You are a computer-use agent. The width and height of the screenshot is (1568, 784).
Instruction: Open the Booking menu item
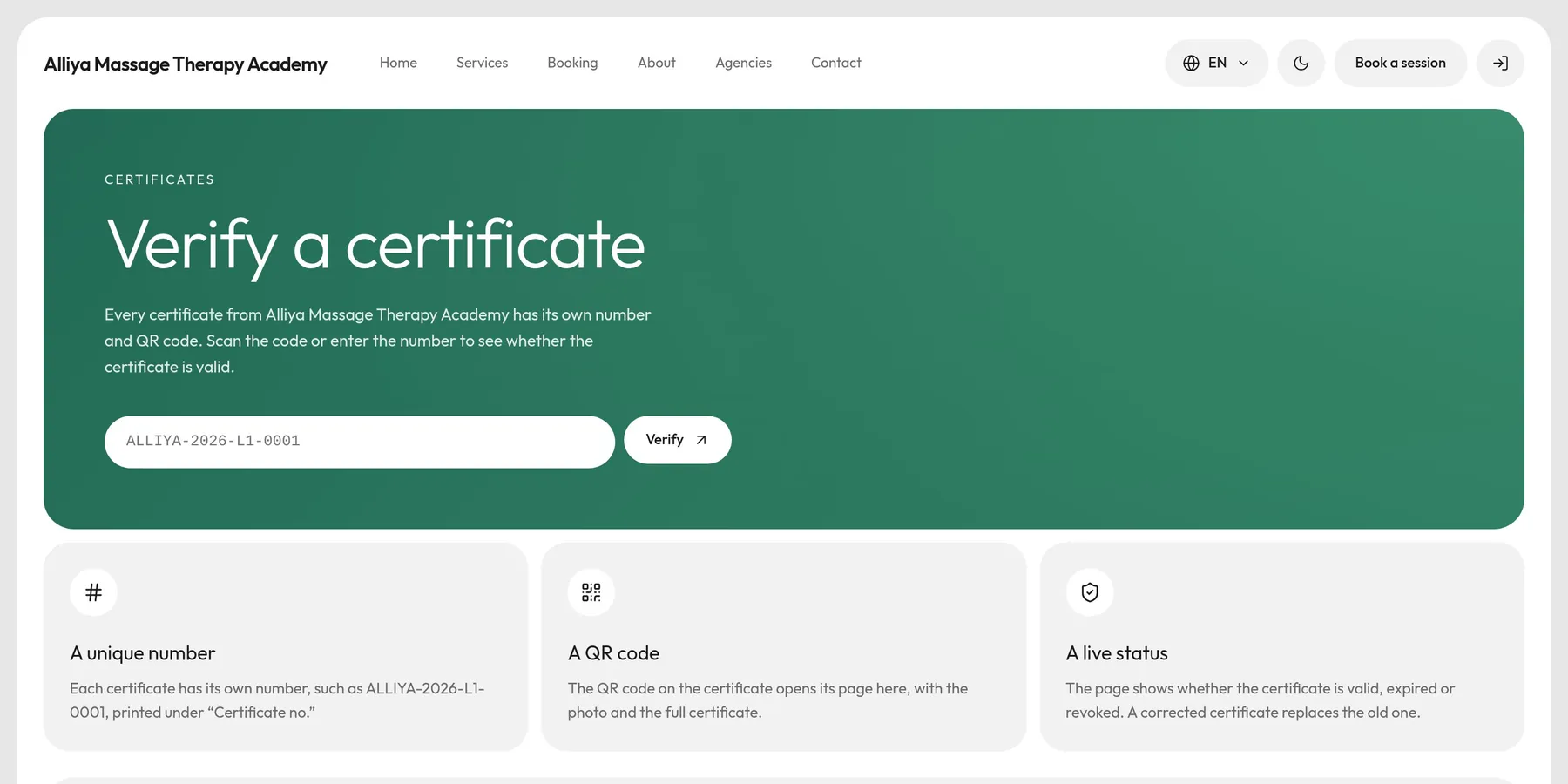[572, 63]
